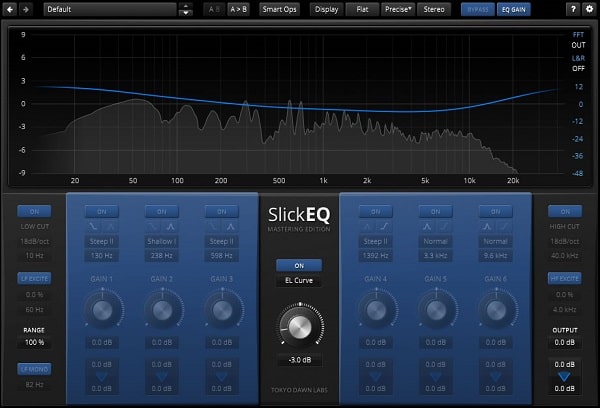Open the settings gear icon
Image resolution: width=600 pixels, height=408 pixels.
588,9
